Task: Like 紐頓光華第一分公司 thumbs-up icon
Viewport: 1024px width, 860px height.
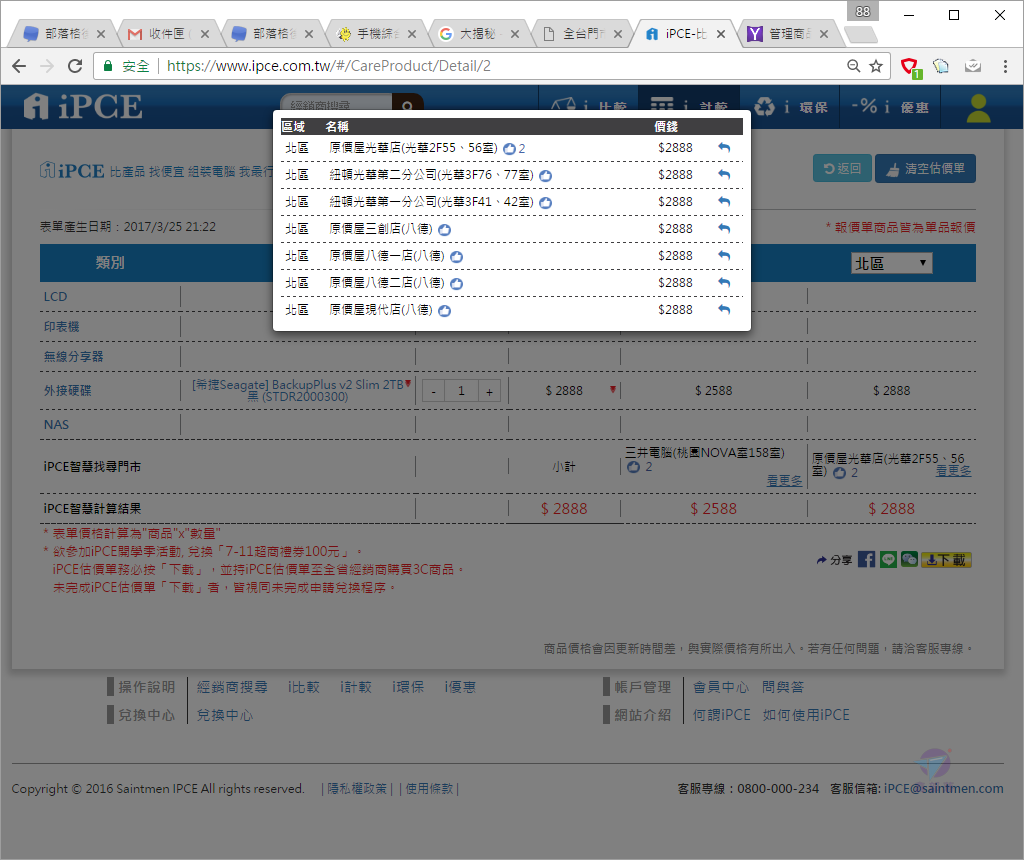Action: click(545, 202)
